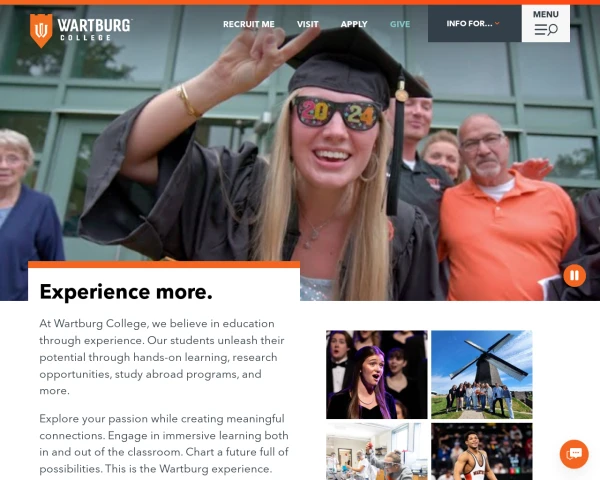The image size is (600, 480).
Task: Open the choir singers photo thumbnail
Action: tap(377, 374)
